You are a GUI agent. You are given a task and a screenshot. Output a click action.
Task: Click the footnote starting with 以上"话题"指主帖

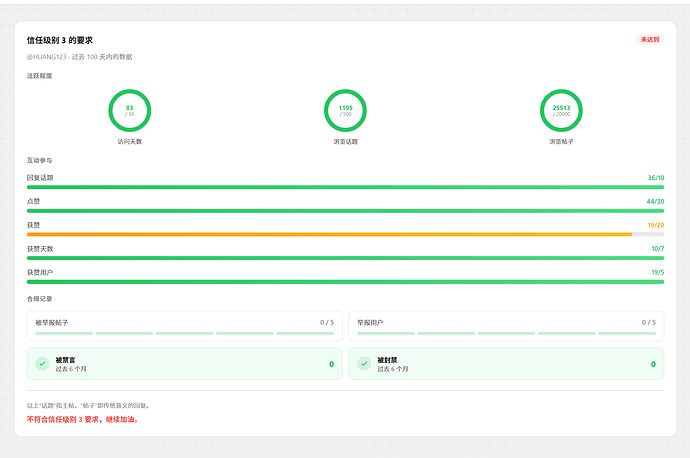pos(89,406)
